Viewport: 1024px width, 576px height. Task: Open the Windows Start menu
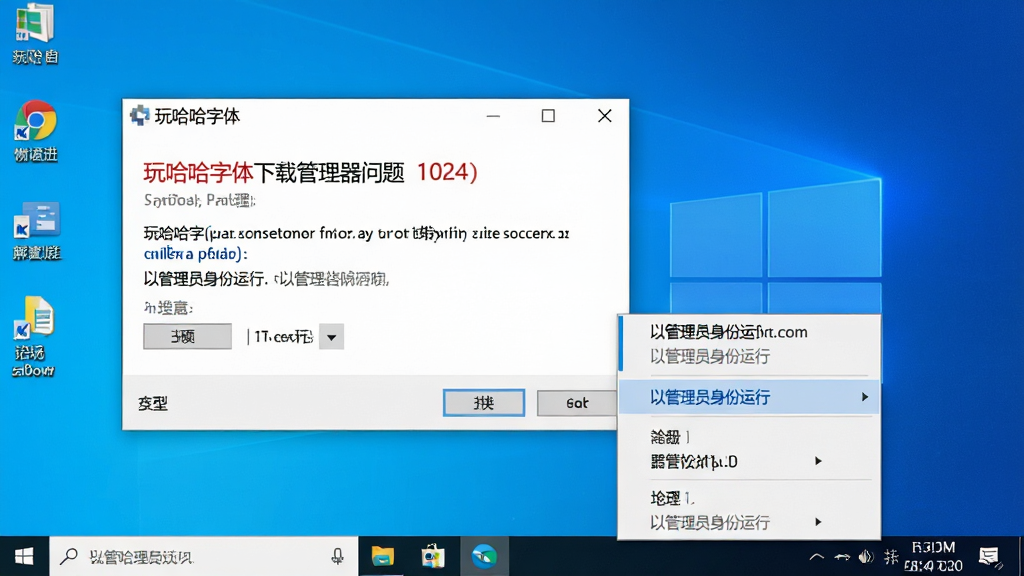point(24,556)
